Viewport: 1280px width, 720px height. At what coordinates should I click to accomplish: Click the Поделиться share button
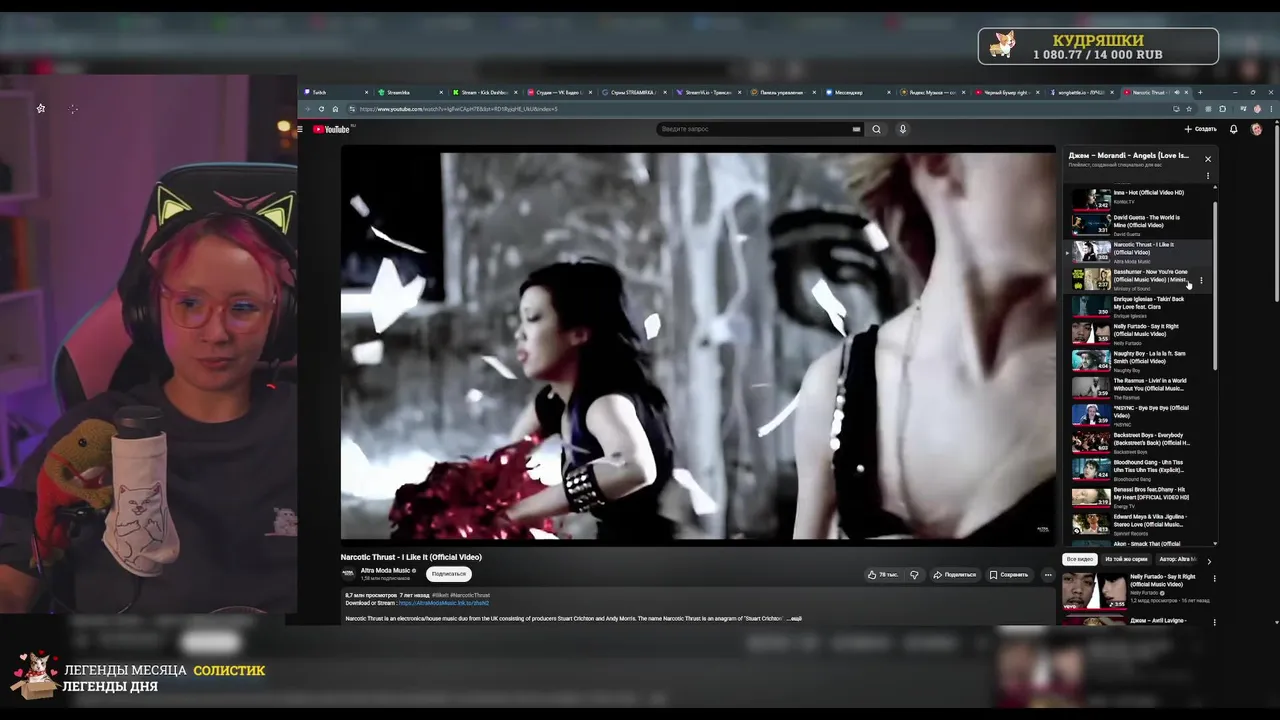click(x=954, y=575)
